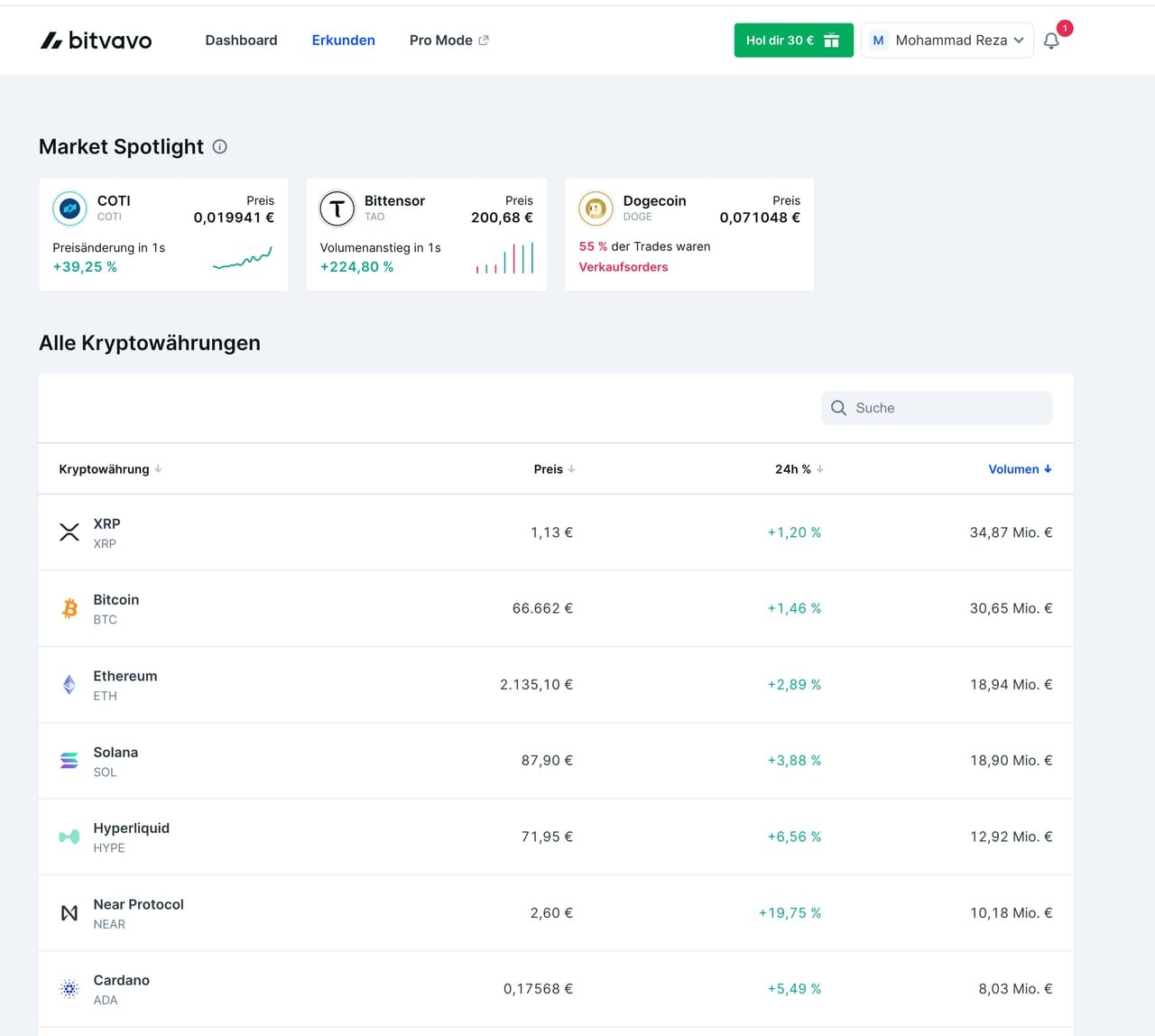Image resolution: width=1155 pixels, height=1036 pixels.
Task: Click the Hyperliquid logo icon
Action: [69, 837]
